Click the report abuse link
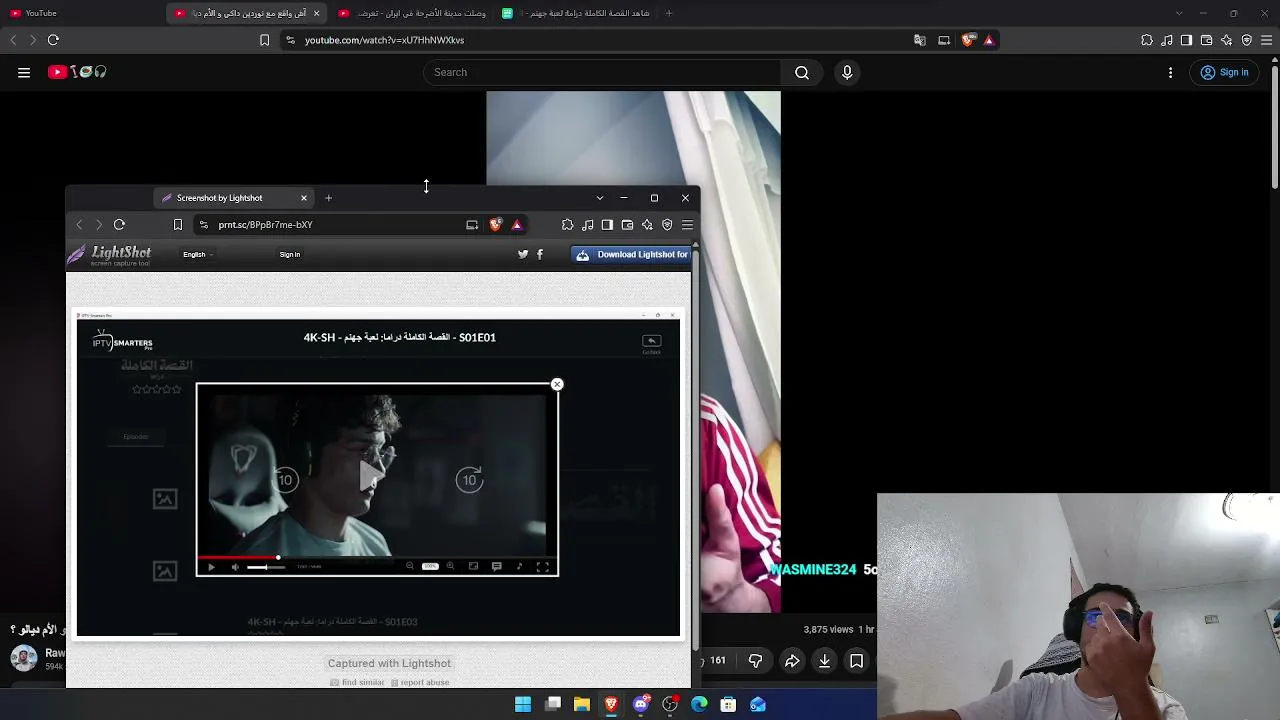Viewport: 1280px width, 720px height. 420,682
